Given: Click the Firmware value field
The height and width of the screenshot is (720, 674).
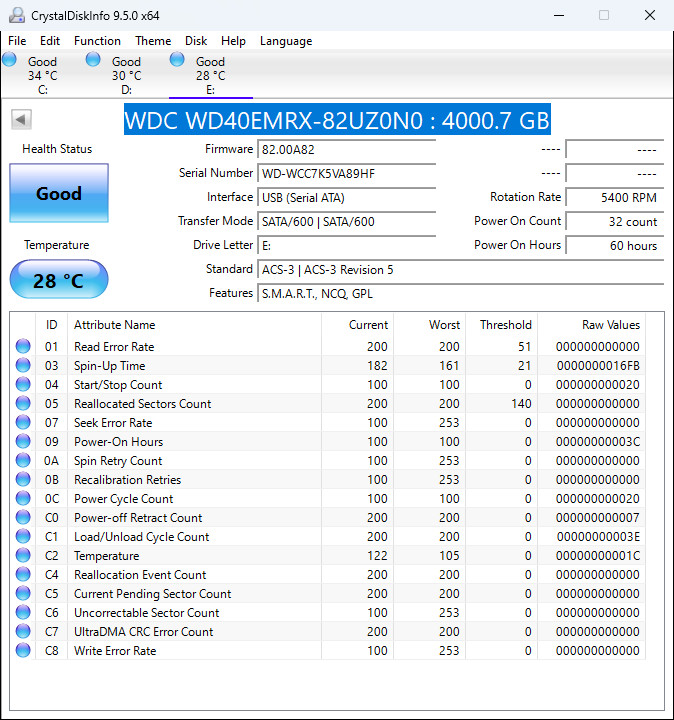Looking at the screenshot, I should point(347,150).
